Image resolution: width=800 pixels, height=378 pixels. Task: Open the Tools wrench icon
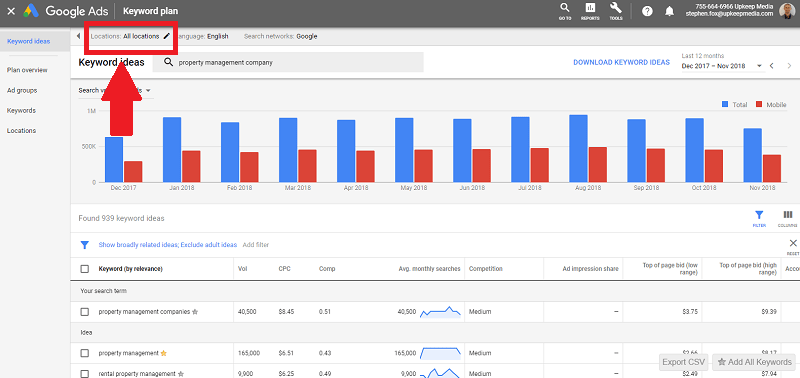[615, 10]
